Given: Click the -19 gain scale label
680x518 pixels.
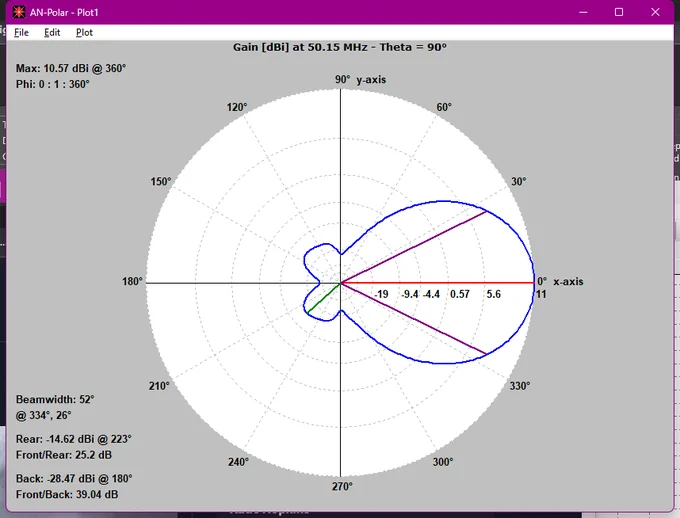Looking at the screenshot, I should (x=381, y=294).
